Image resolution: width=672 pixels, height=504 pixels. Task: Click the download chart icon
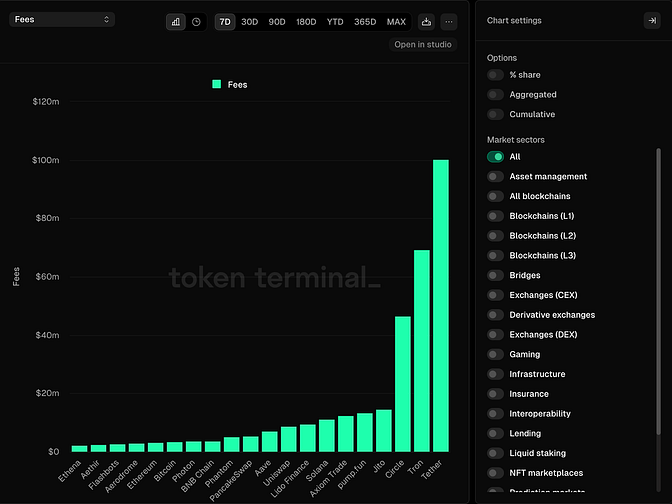pos(426,22)
